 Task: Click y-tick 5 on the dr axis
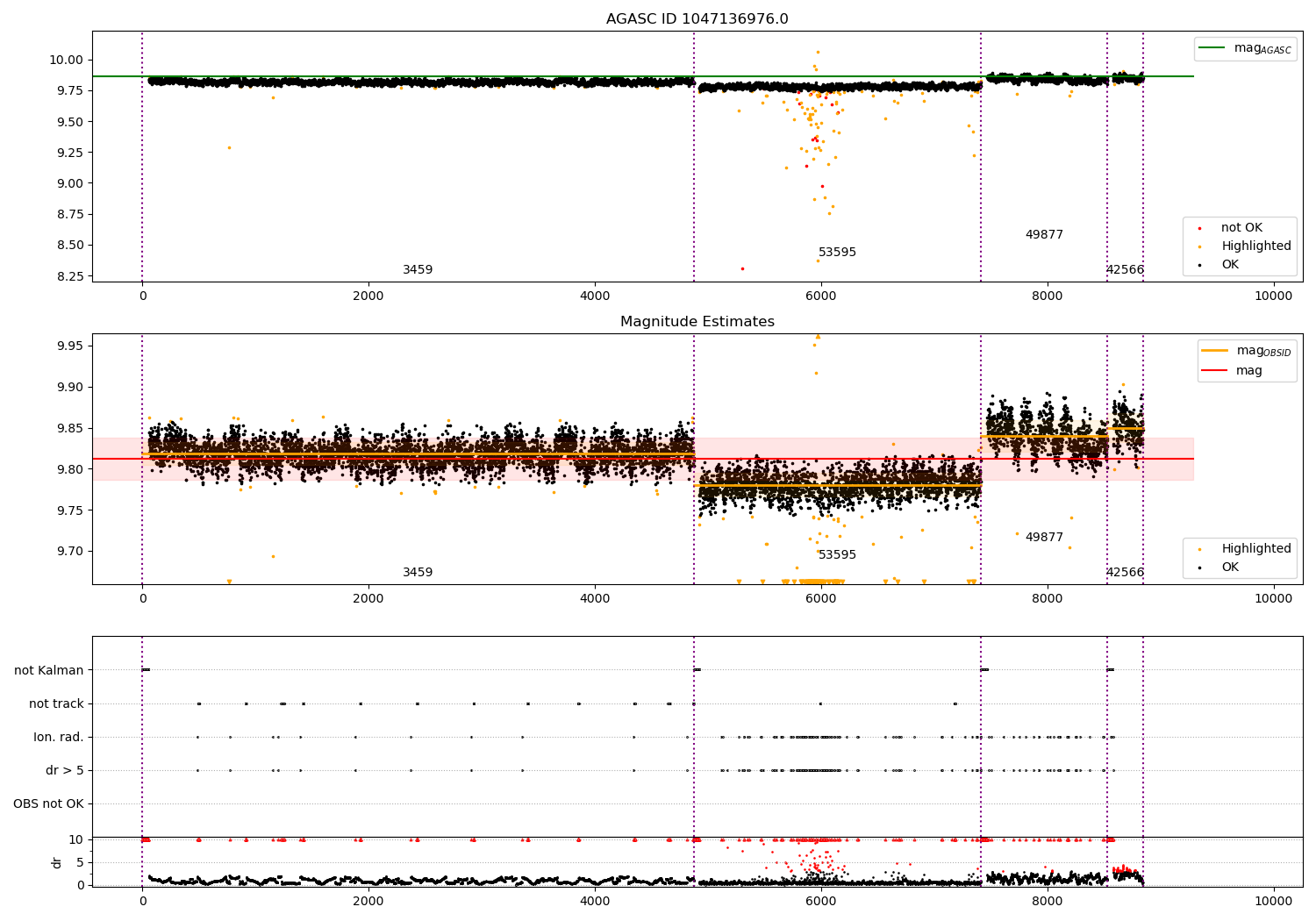click(80, 862)
